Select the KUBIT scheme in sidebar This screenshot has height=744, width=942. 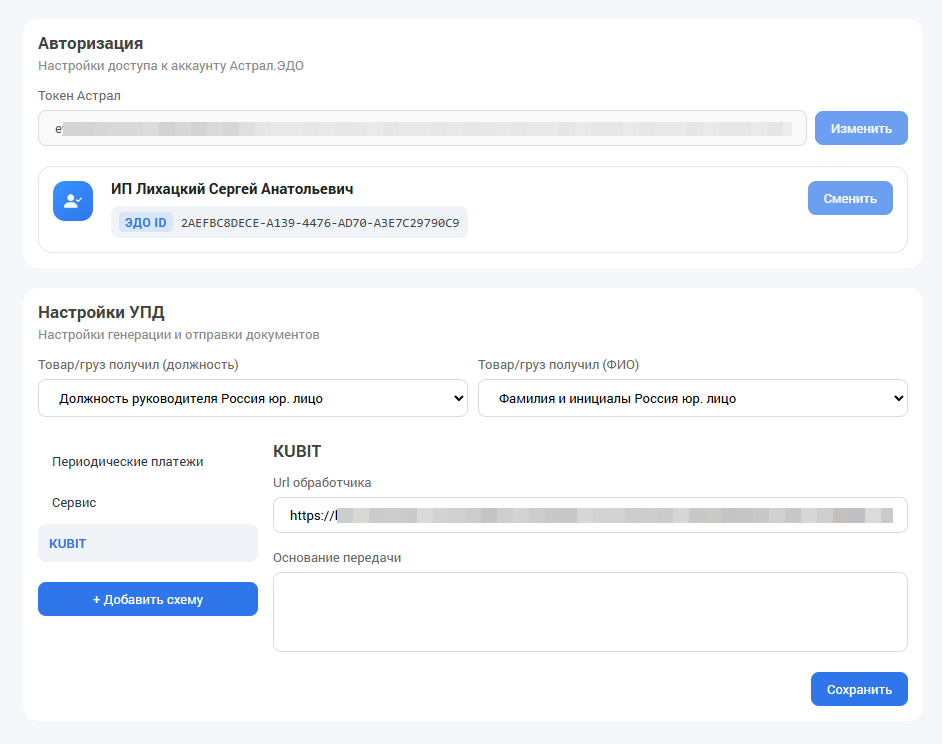click(x=68, y=544)
